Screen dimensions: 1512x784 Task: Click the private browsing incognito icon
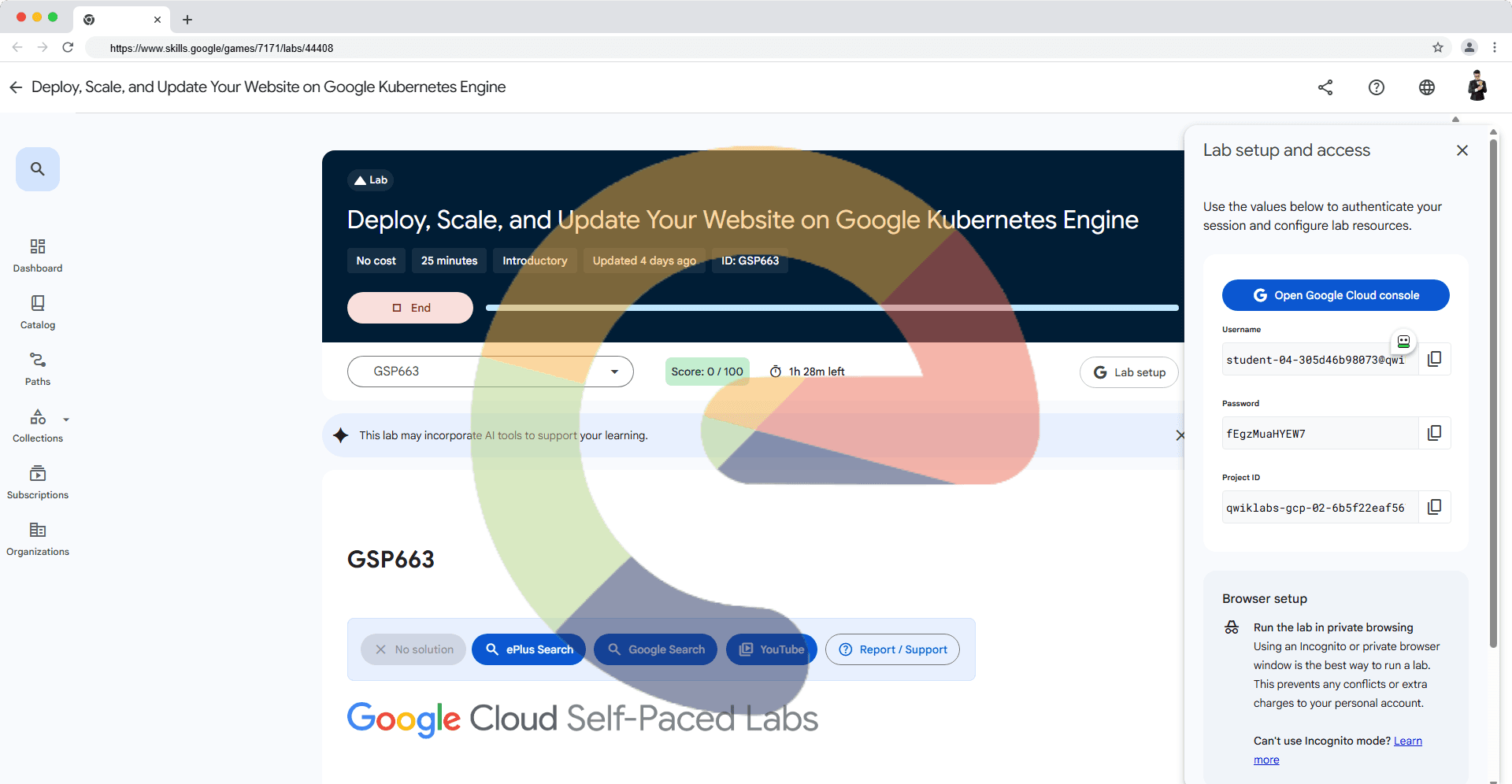pyautogui.click(x=1232, y=627)
